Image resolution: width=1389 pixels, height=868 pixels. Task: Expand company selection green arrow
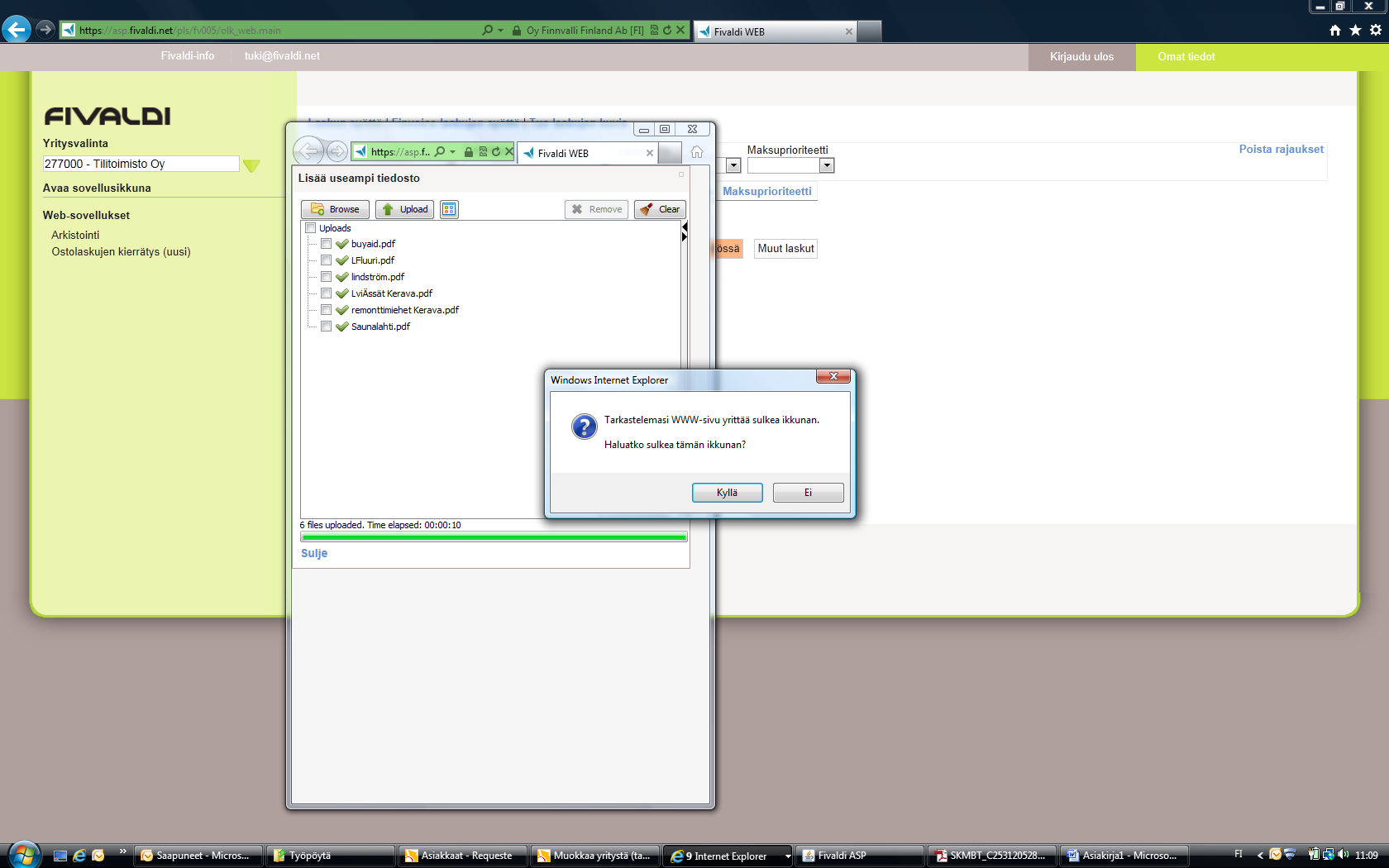point(251,165)
